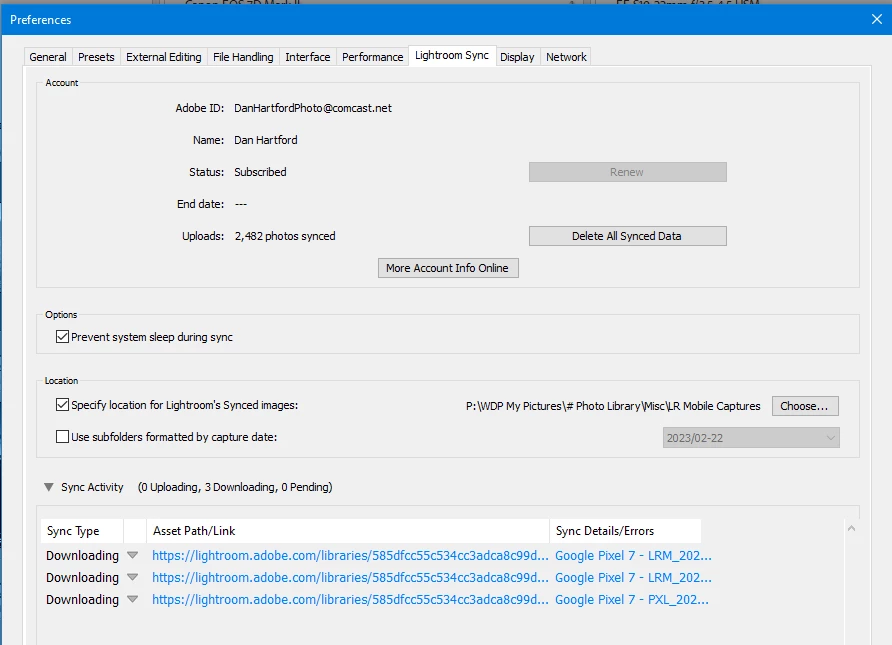The image size is (892, 645).
Task: Click the Sync Type column header
Action: [x=82, y=531]
